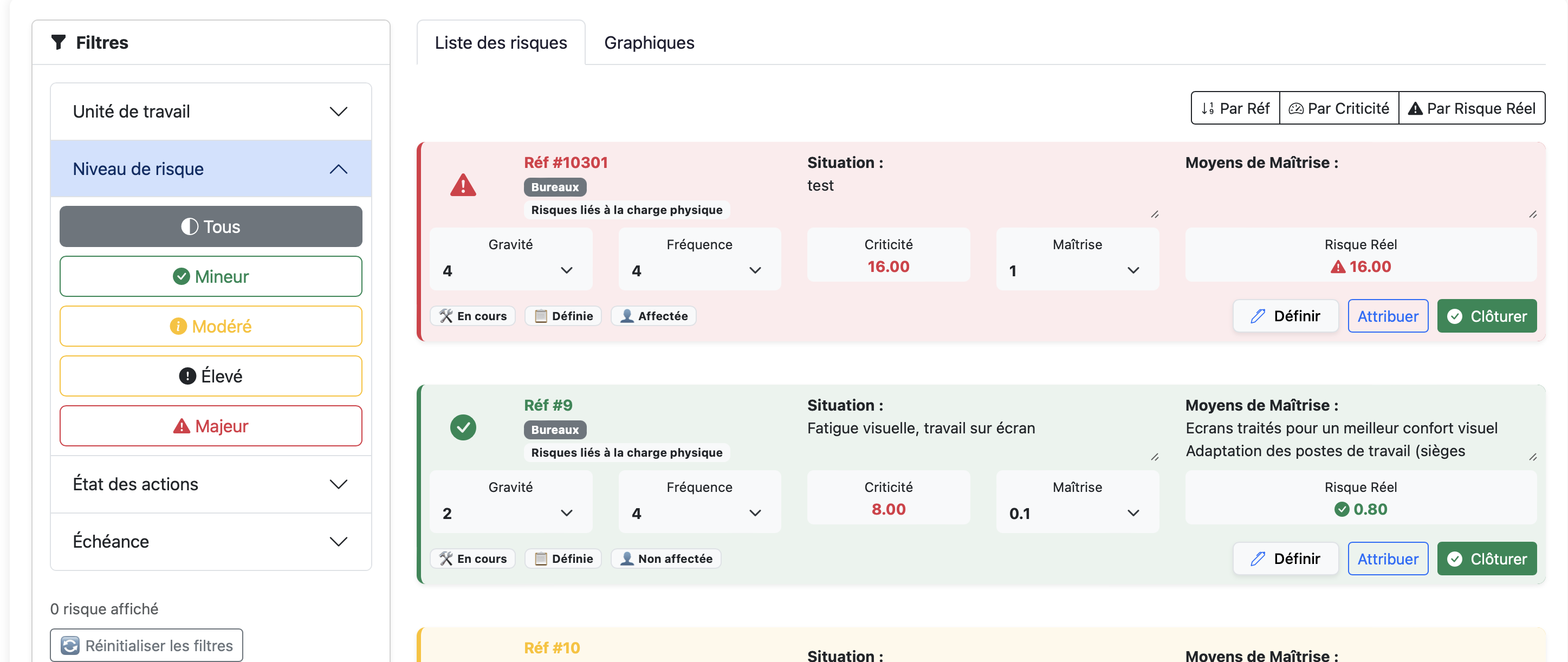The height and width of the screenshot is (662, 1568).
Task: Click the resize grip of Réf #10301 Situation field
Action: pyautogui.click(x=1155, y=214)
